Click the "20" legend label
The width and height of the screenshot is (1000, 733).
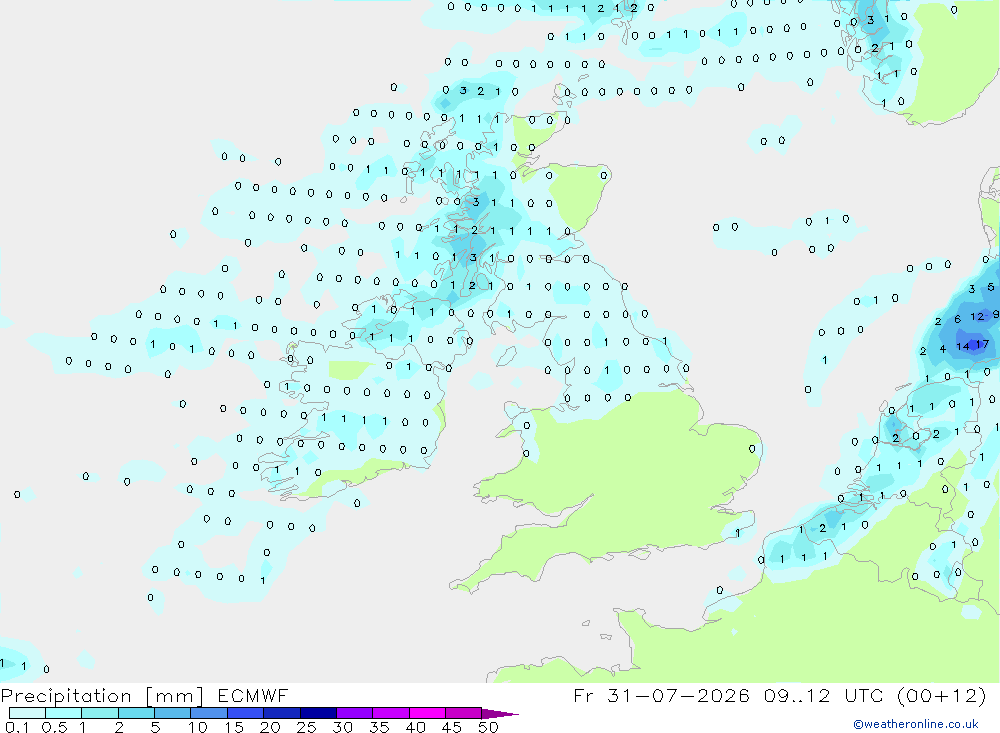tap(270, 727)
